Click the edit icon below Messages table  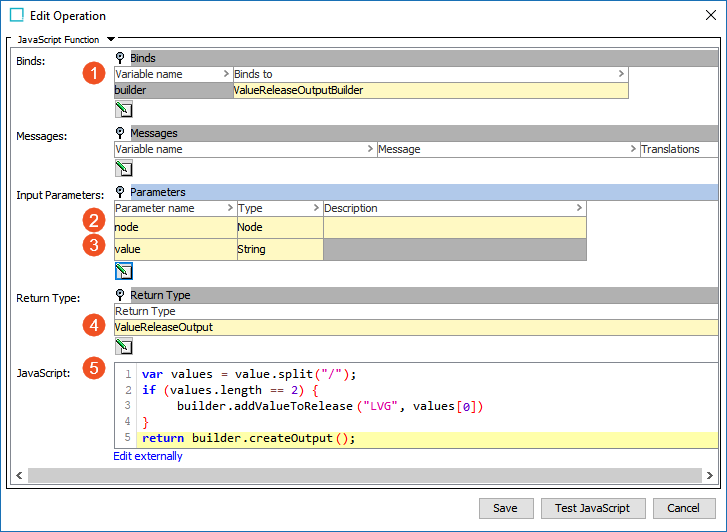(x=124, y=168)
